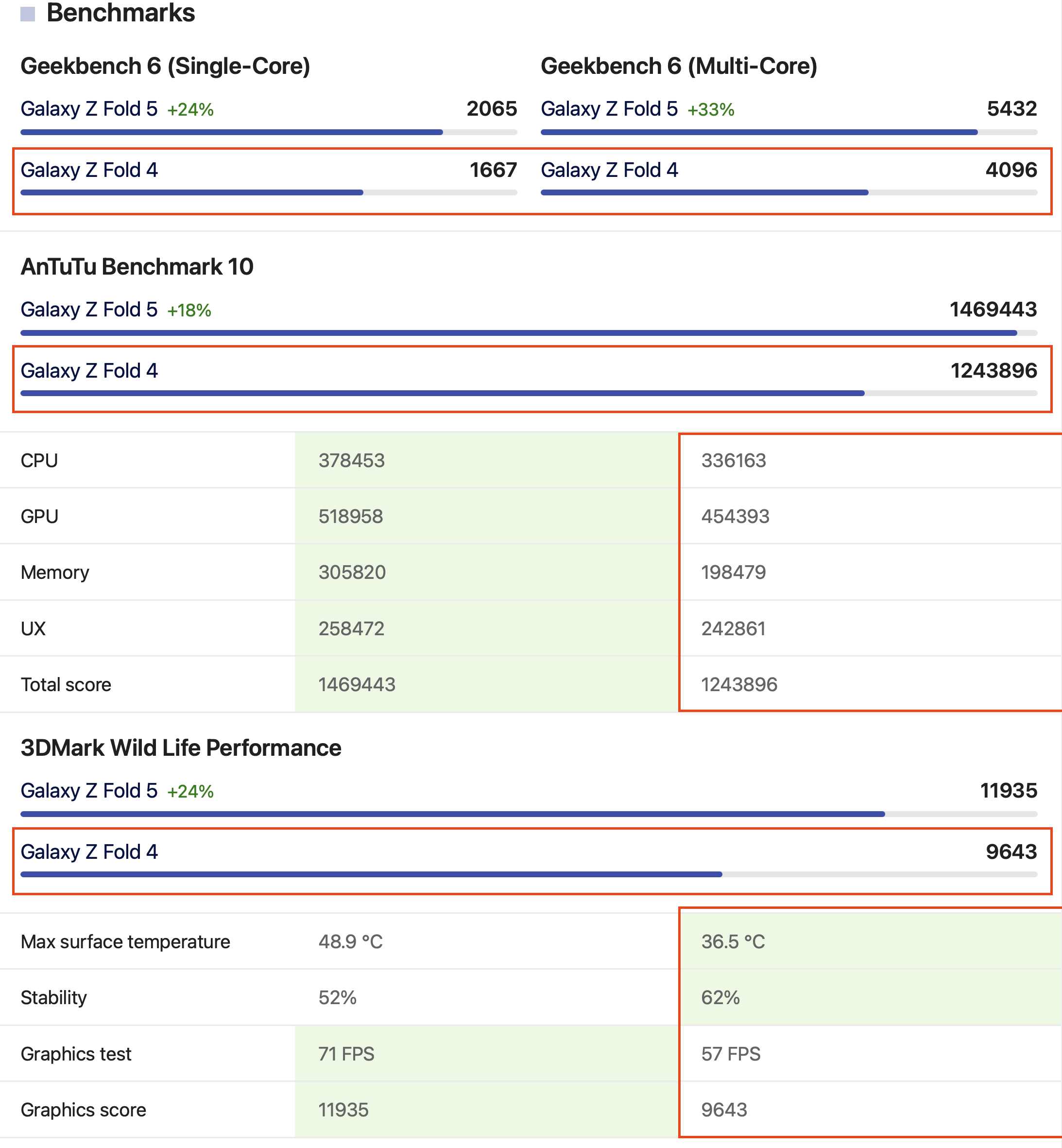Click the Graphics score table value 11935
The image size is (1062, 1148).
(x=343, y=1110)
